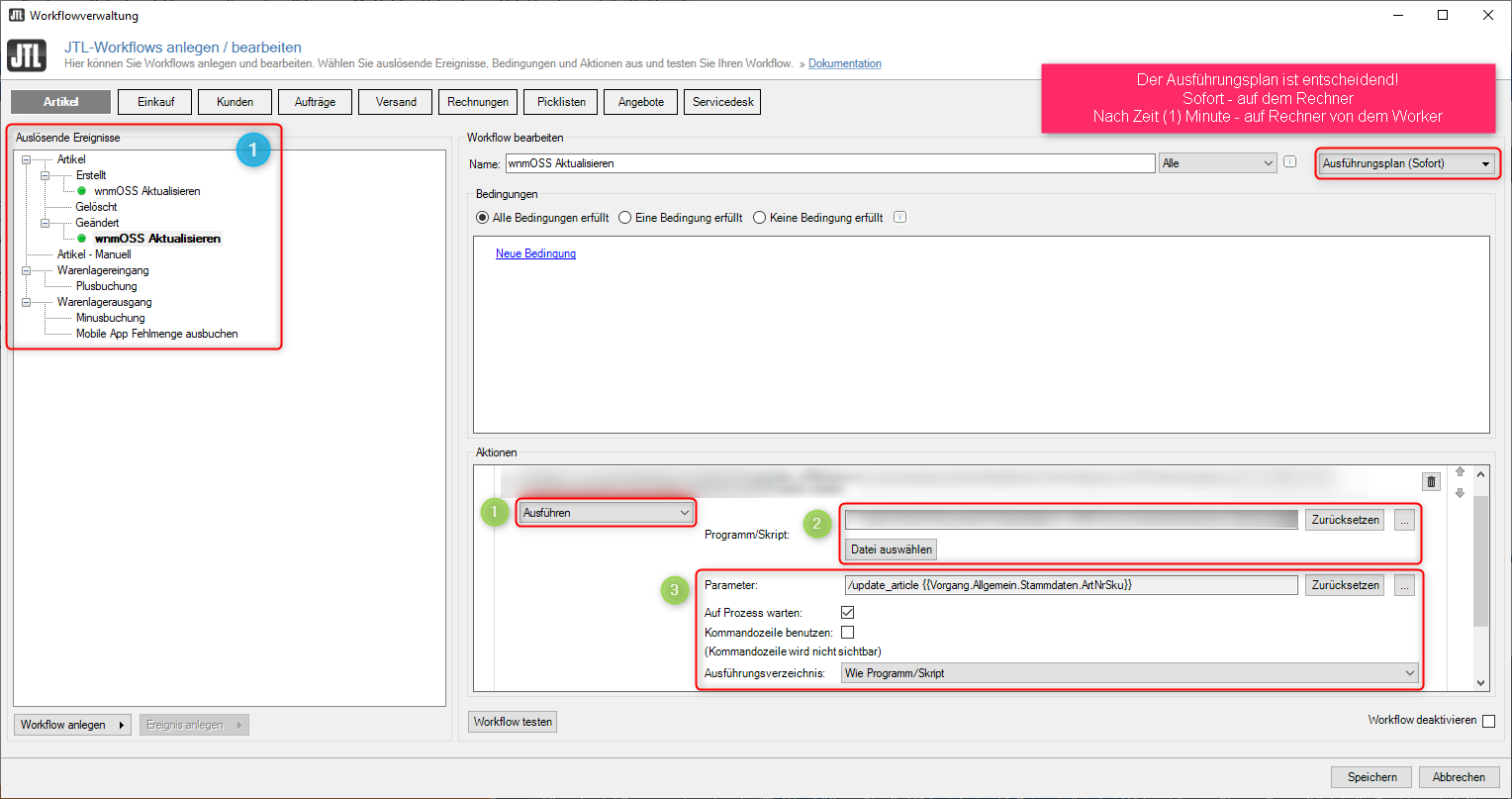
Task: Open Ausführungsplan (Sofort) dropdown
Action: tap(1407, 163)
